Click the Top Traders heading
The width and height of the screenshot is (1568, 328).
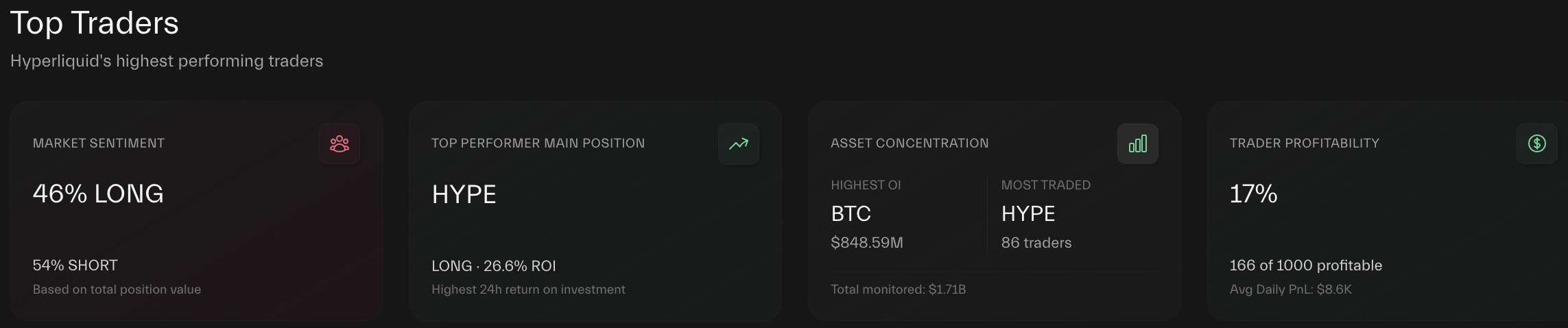(x=95, y=23)
